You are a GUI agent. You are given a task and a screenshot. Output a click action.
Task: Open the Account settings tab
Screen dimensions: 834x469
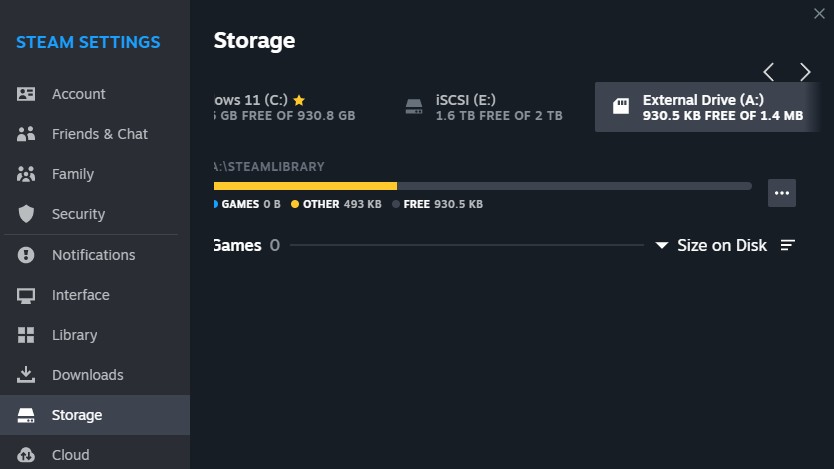click(79, 94)
